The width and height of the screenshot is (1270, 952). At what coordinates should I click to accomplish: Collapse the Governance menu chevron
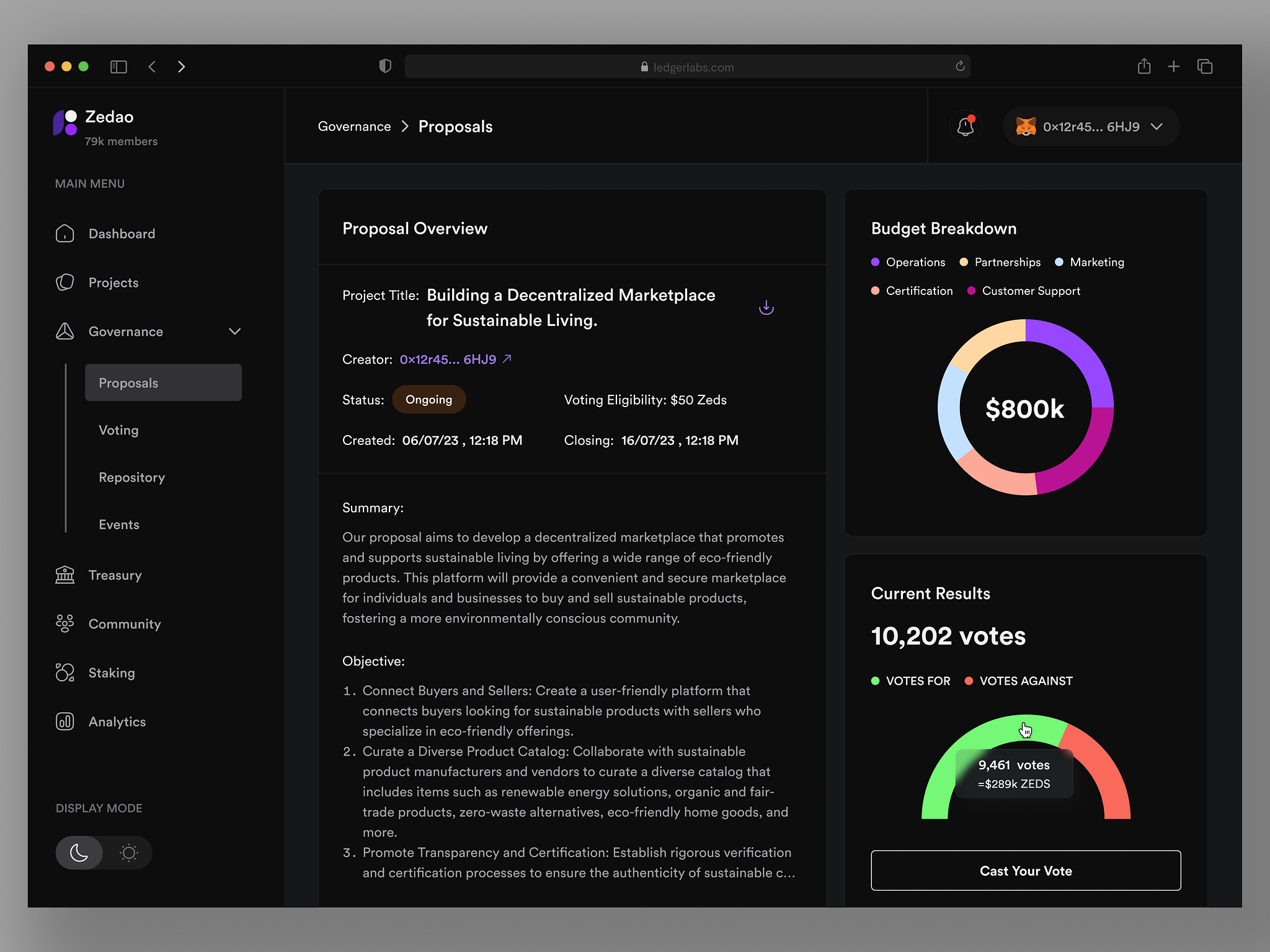click(x=234, y=332)
